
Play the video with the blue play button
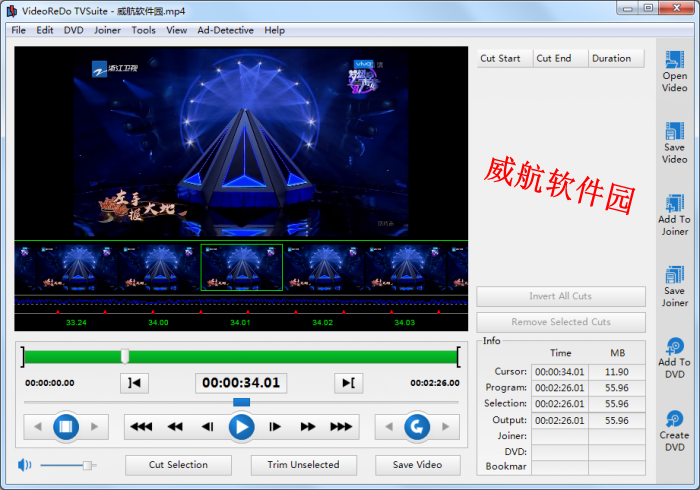tap(242, 427)
